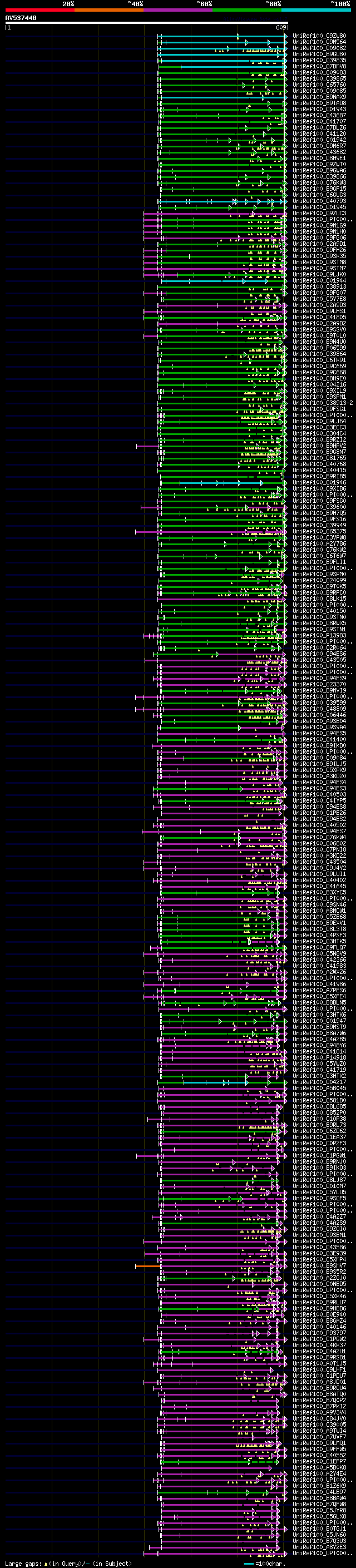Click the cyan segment in the Q01946 row
Screen dimensions: 356x1568
pyautogui.click(x=221, y=483)
